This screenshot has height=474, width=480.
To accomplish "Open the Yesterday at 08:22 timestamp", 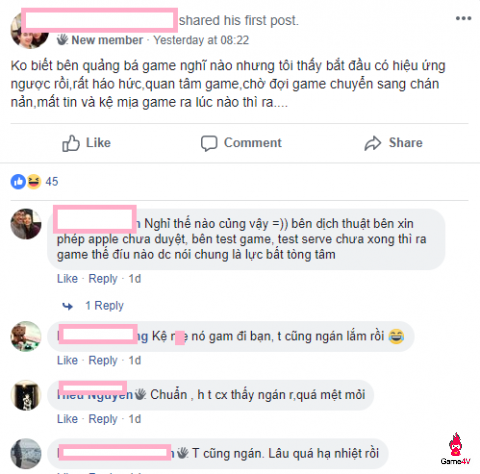I will click(201, 40).
